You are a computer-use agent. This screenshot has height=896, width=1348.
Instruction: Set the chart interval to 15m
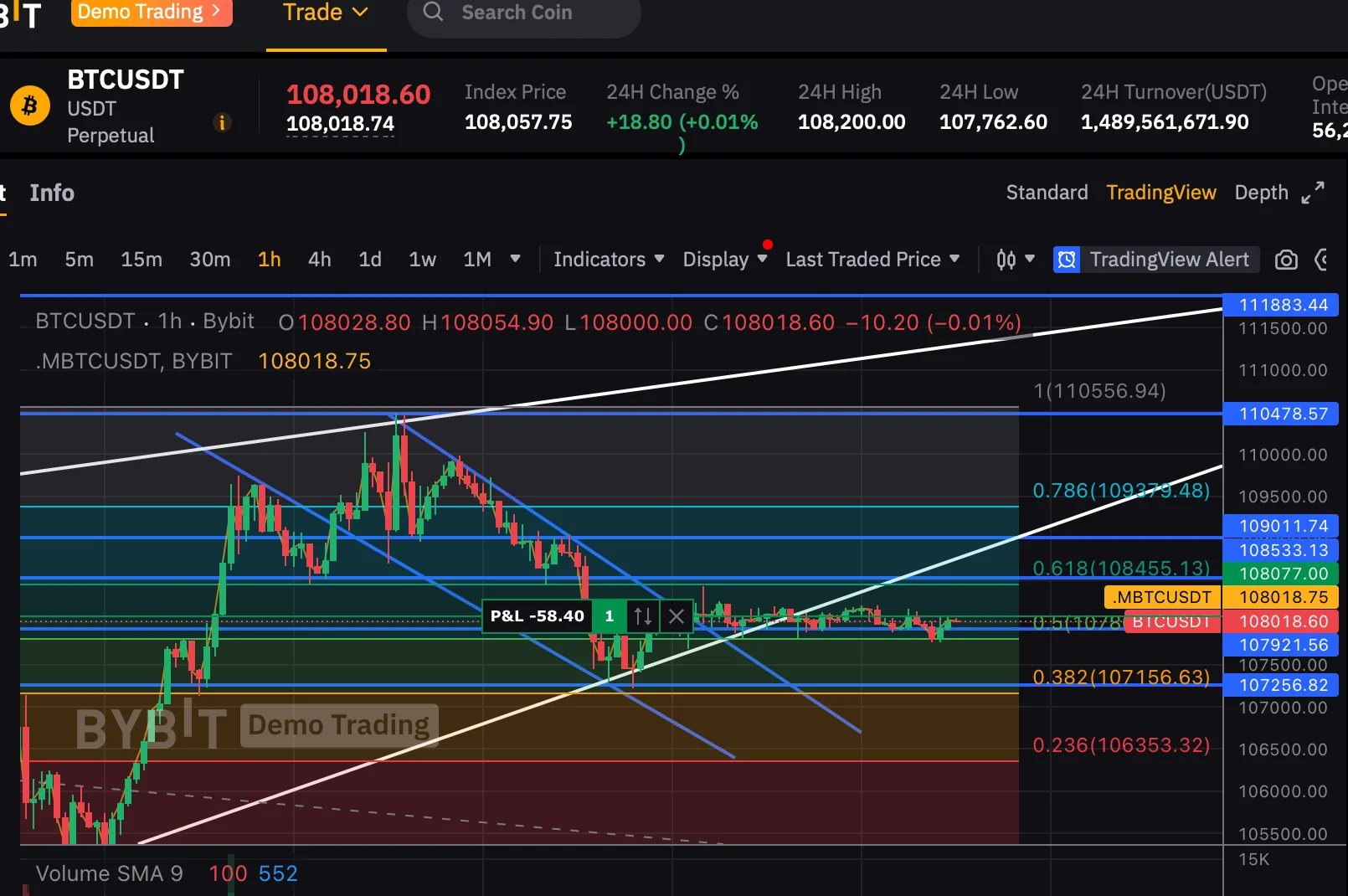[x=141, y=260]
